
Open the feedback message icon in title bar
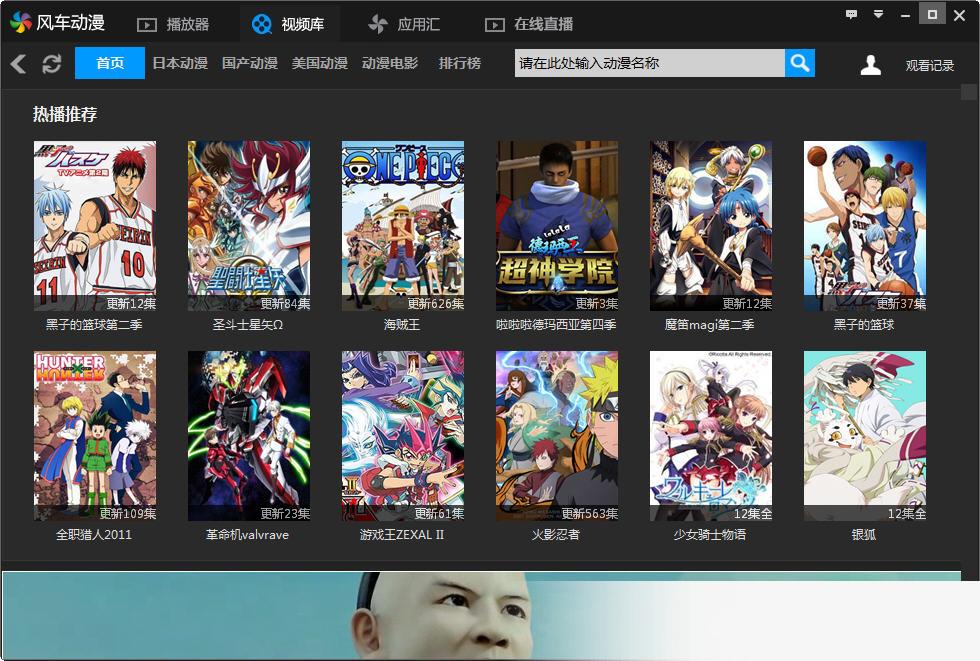(851, 14)
